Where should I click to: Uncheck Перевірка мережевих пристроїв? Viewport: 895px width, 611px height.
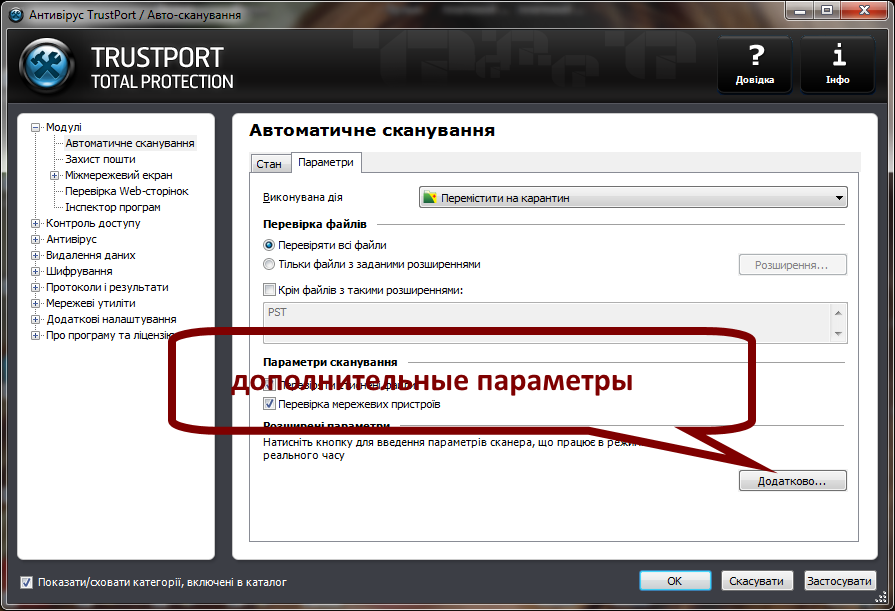coord(268,404)
